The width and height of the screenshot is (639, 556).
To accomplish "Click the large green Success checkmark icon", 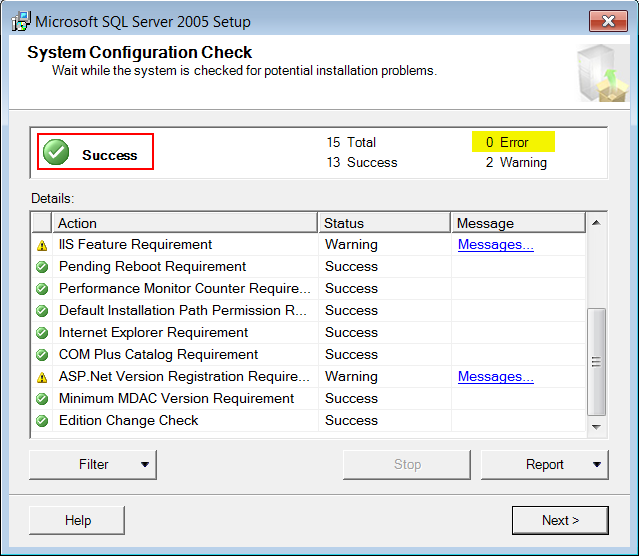I will [x=56, y=152].
